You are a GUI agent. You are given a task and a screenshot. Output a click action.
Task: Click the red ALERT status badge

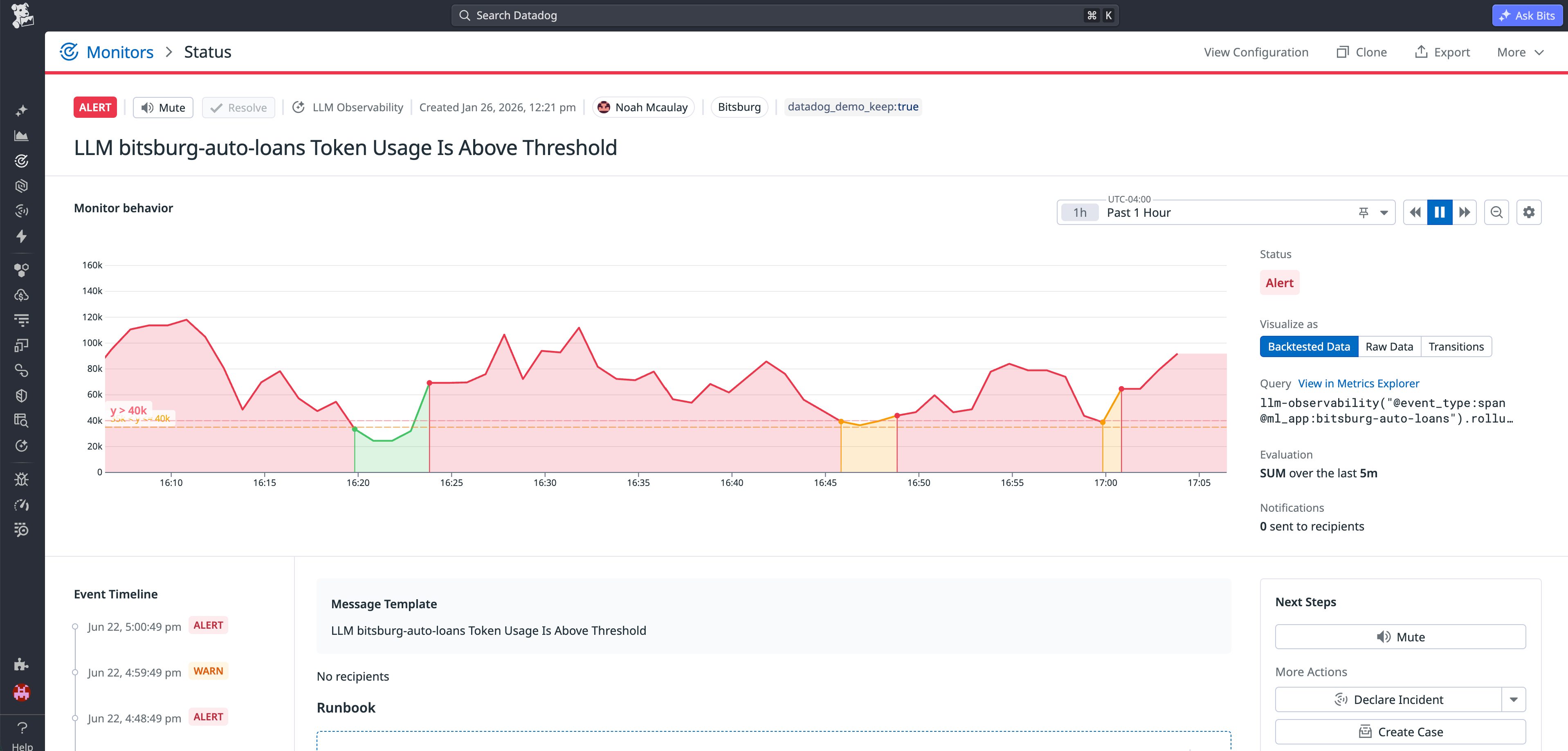95,108
